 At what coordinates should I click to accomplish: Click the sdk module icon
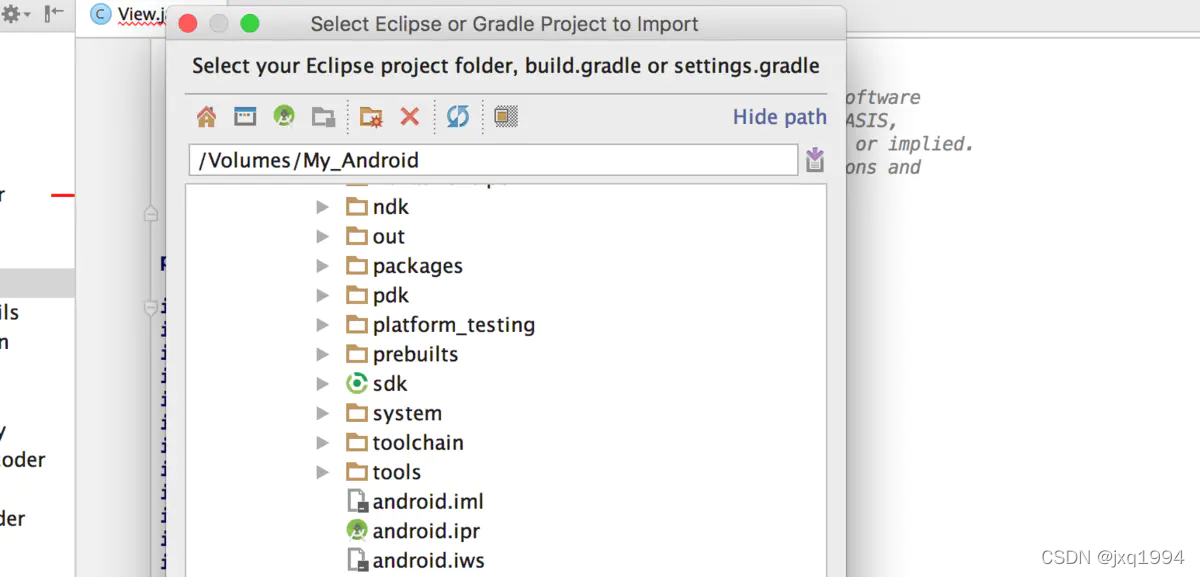pos(357,384)
